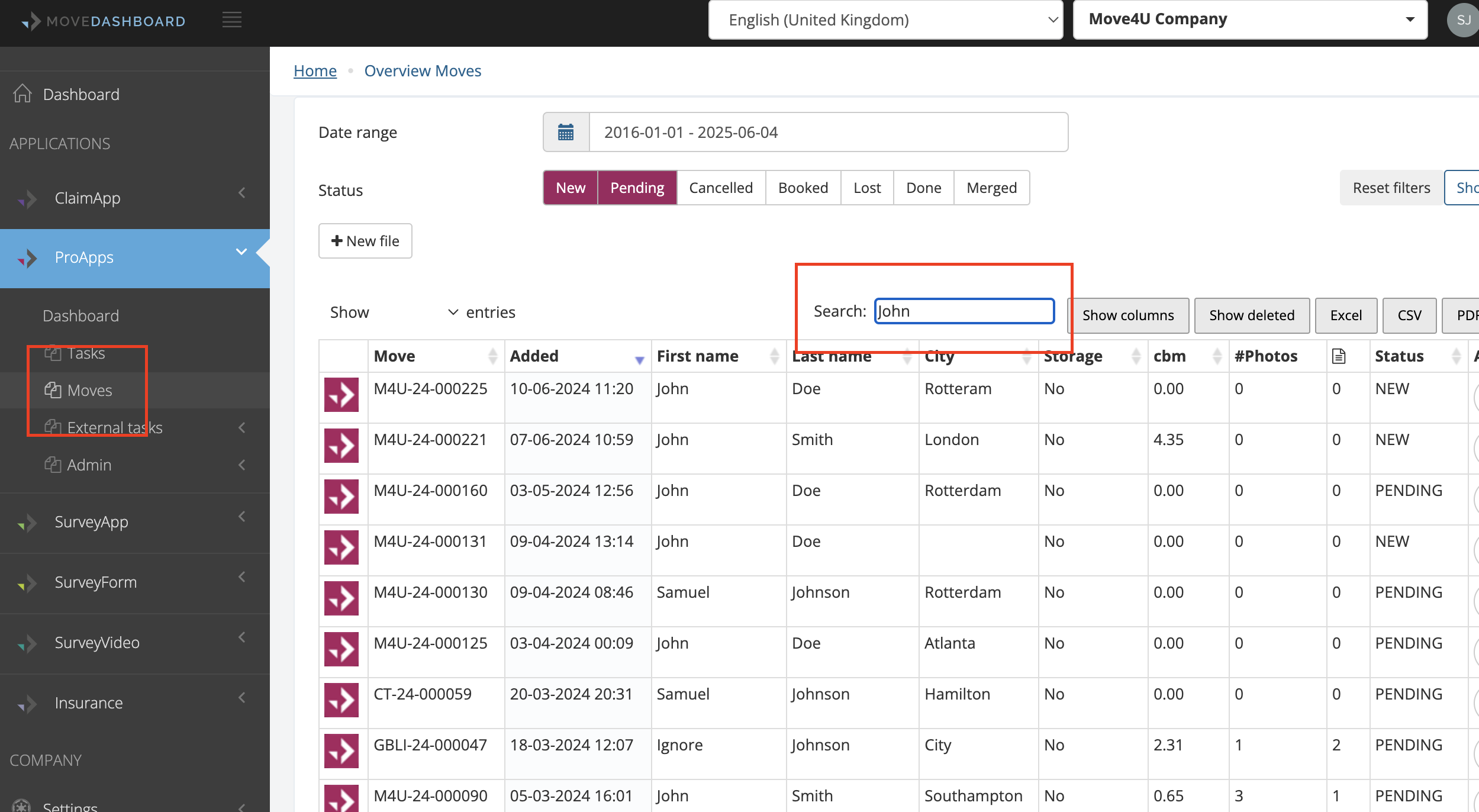Click the SurveyVideo arrow logo icon
1479x812 pixels.
(28, 643)
